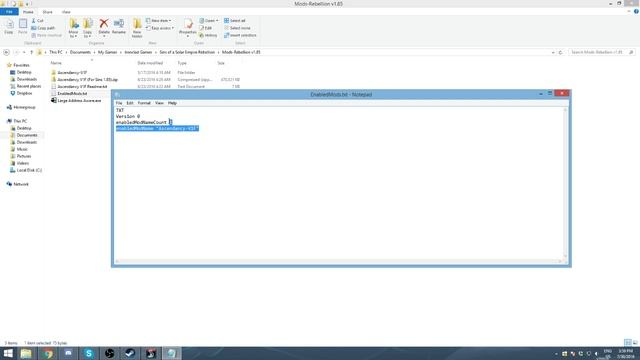Screen dimensions: 640x360
Task: Select EnabledMods.txt in the file list
Action: click(72, 93)
